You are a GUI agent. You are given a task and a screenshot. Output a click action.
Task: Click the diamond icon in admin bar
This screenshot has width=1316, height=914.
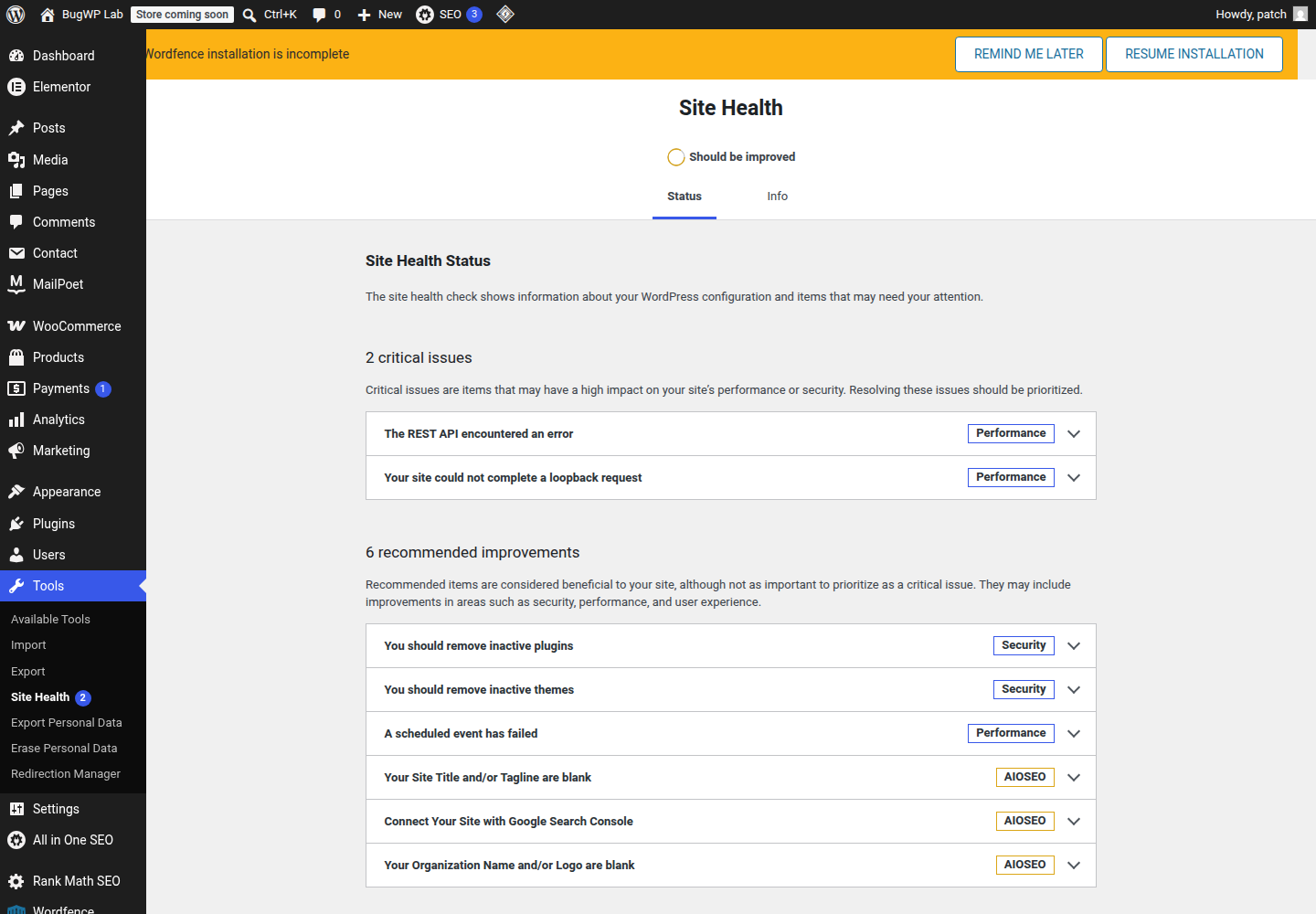coord(505,15)
